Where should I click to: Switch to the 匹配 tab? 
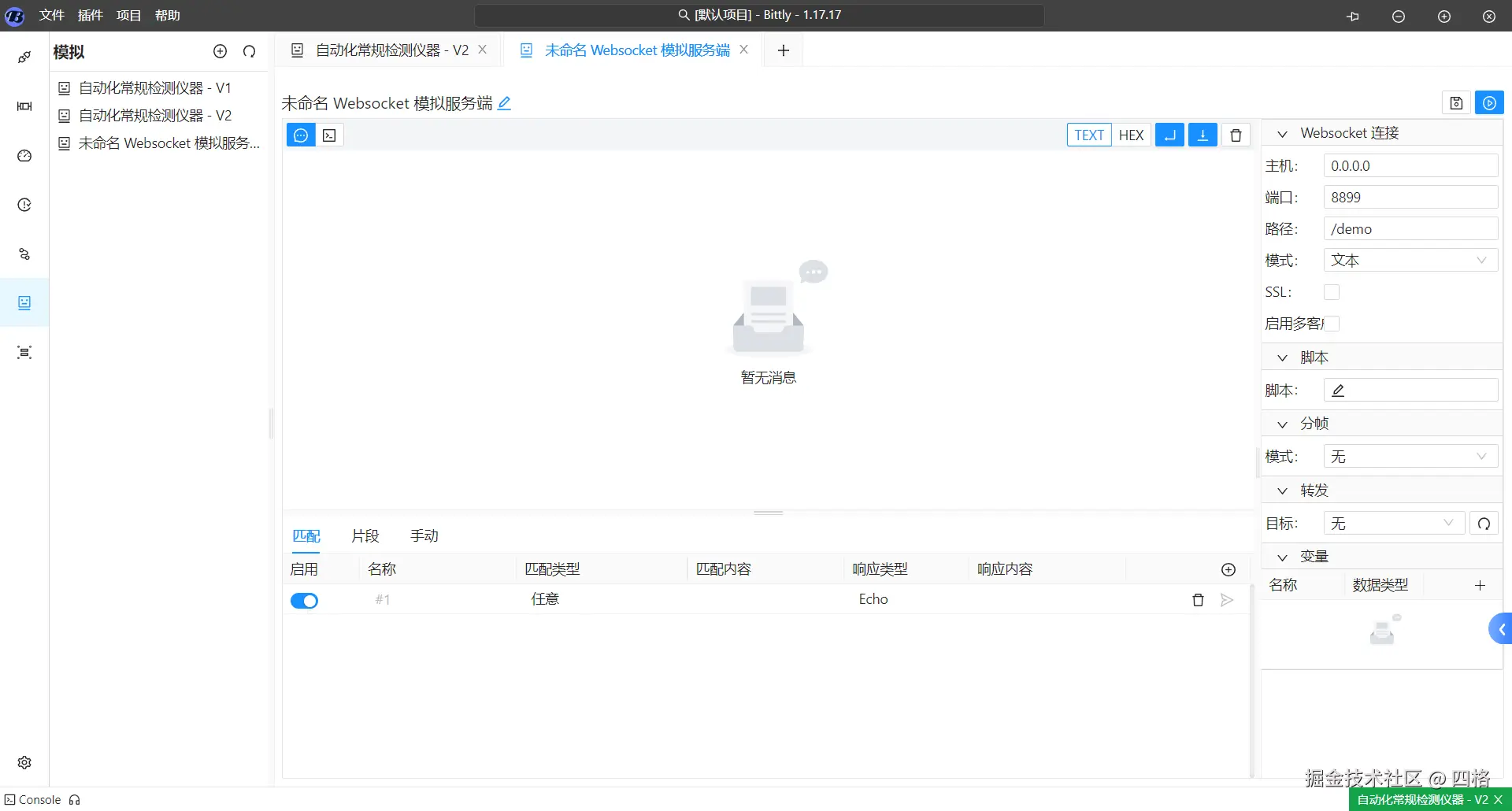coord(306,536)
